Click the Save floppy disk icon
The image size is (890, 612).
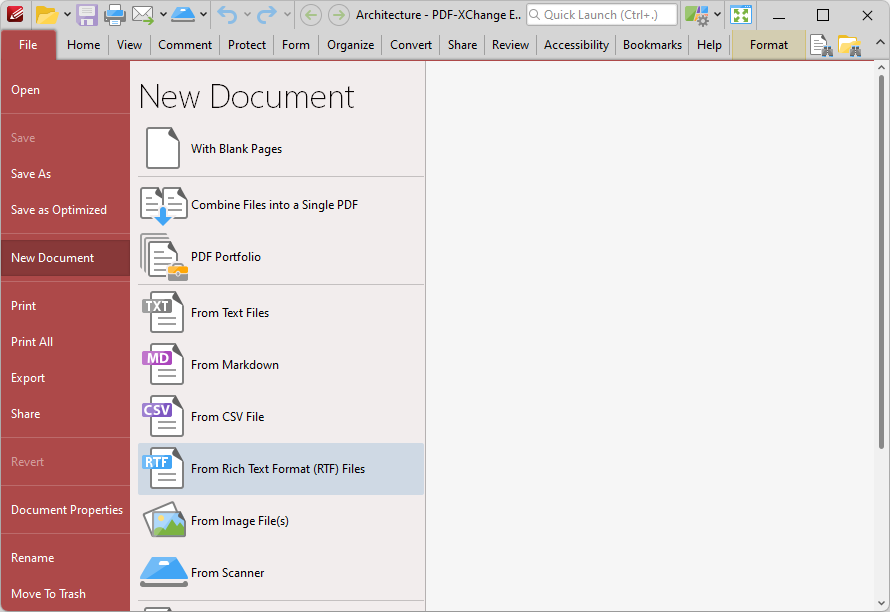[87, 15]
